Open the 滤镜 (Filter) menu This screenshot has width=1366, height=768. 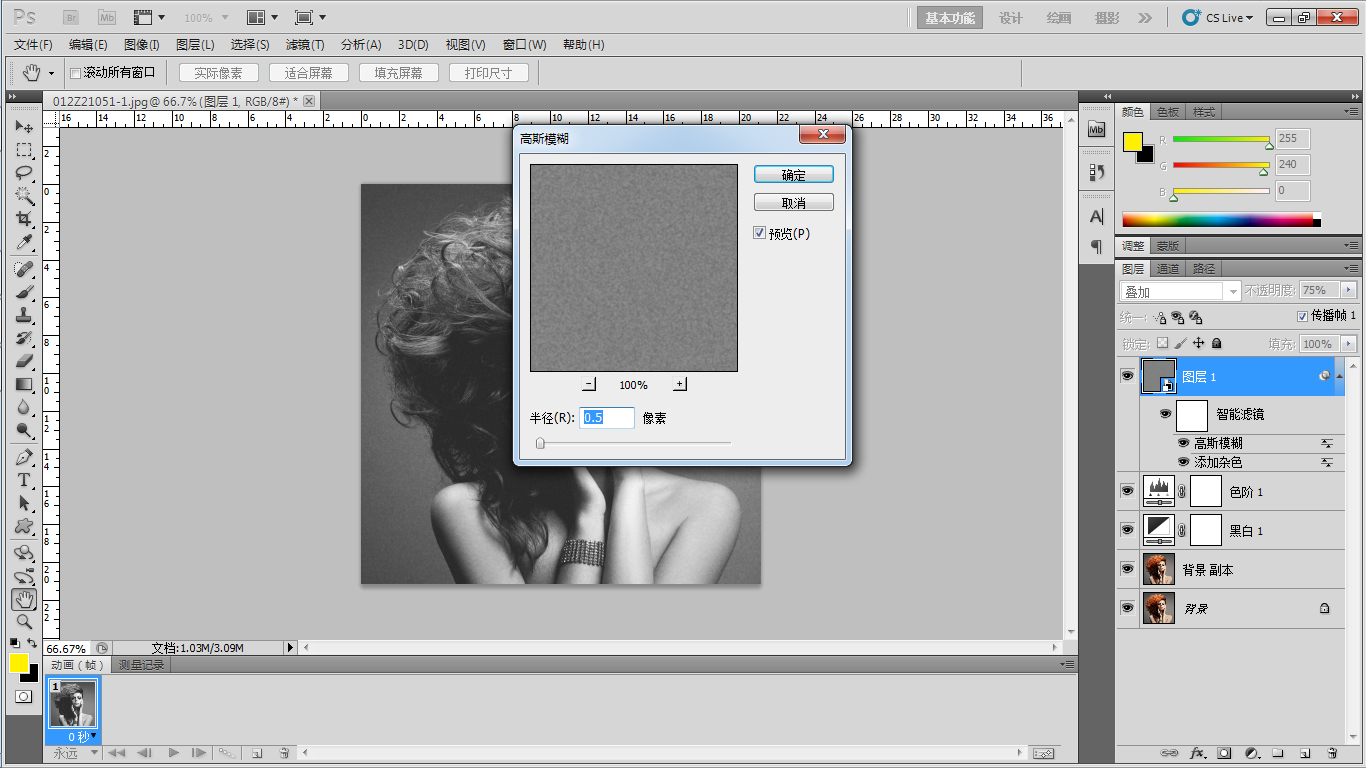pos(305,45)
